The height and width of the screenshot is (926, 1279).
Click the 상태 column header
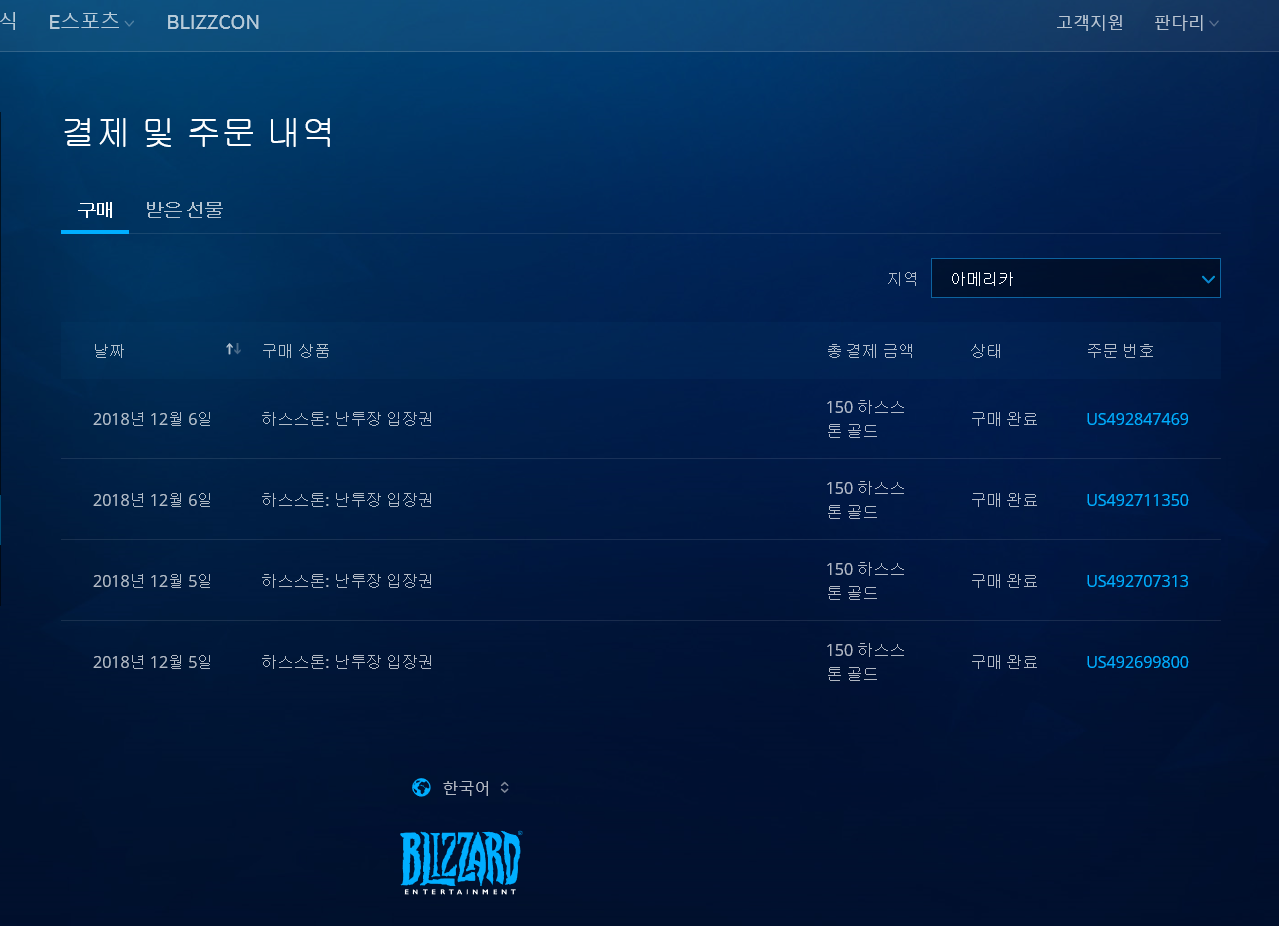point(986,350)
